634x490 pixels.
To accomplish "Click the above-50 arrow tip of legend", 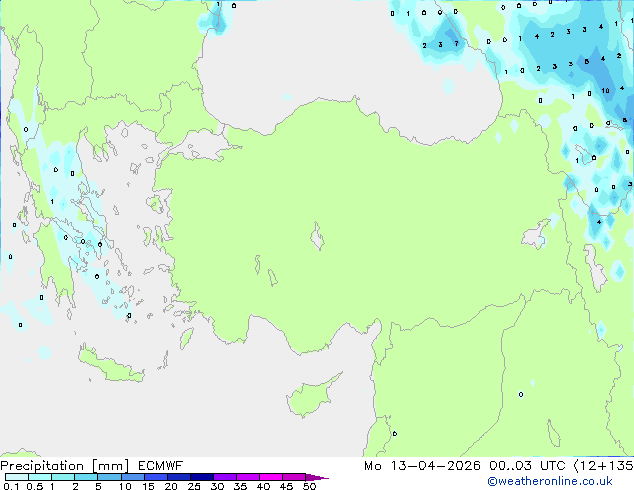I will [317, 477].
